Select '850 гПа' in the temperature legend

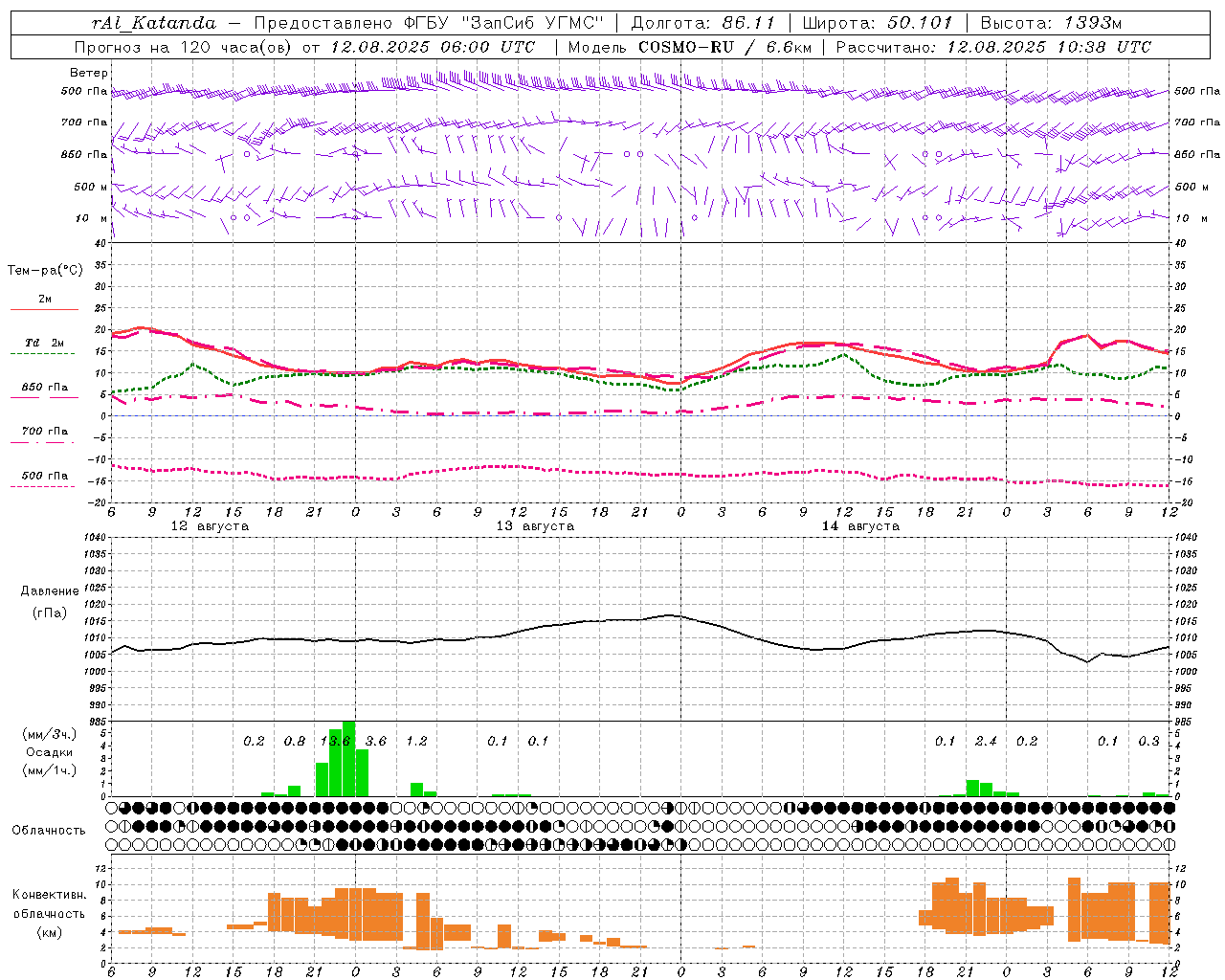(45, 388)
